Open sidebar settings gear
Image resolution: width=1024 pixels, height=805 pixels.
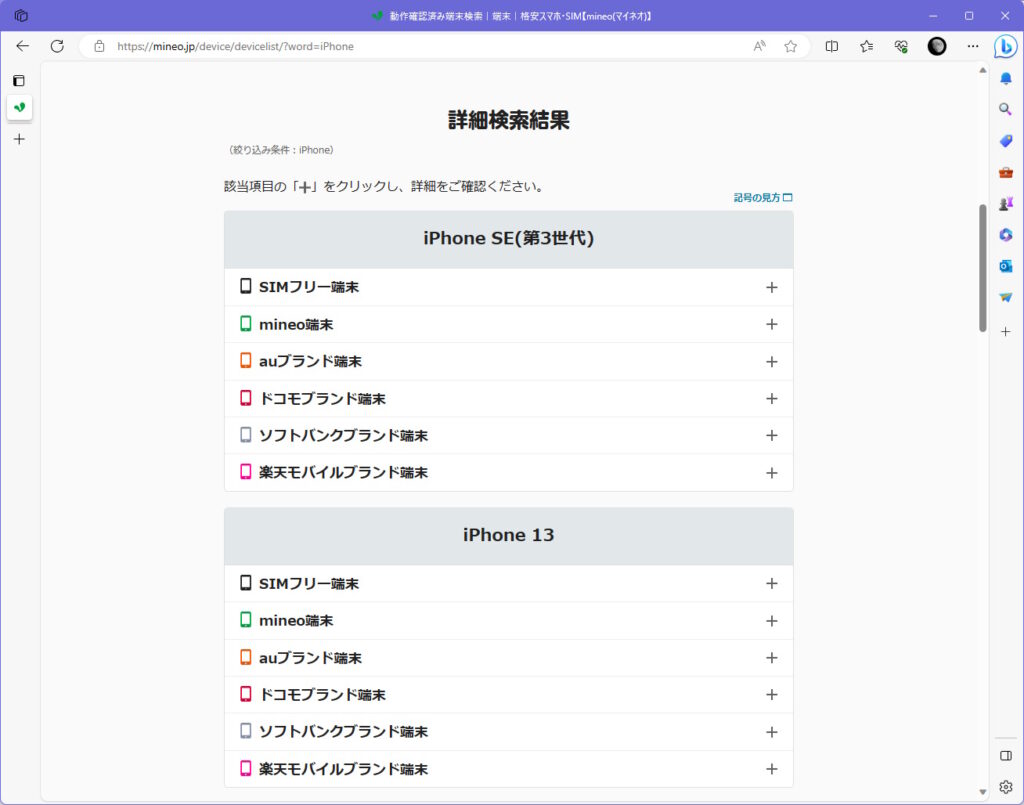coord(1006,787)
